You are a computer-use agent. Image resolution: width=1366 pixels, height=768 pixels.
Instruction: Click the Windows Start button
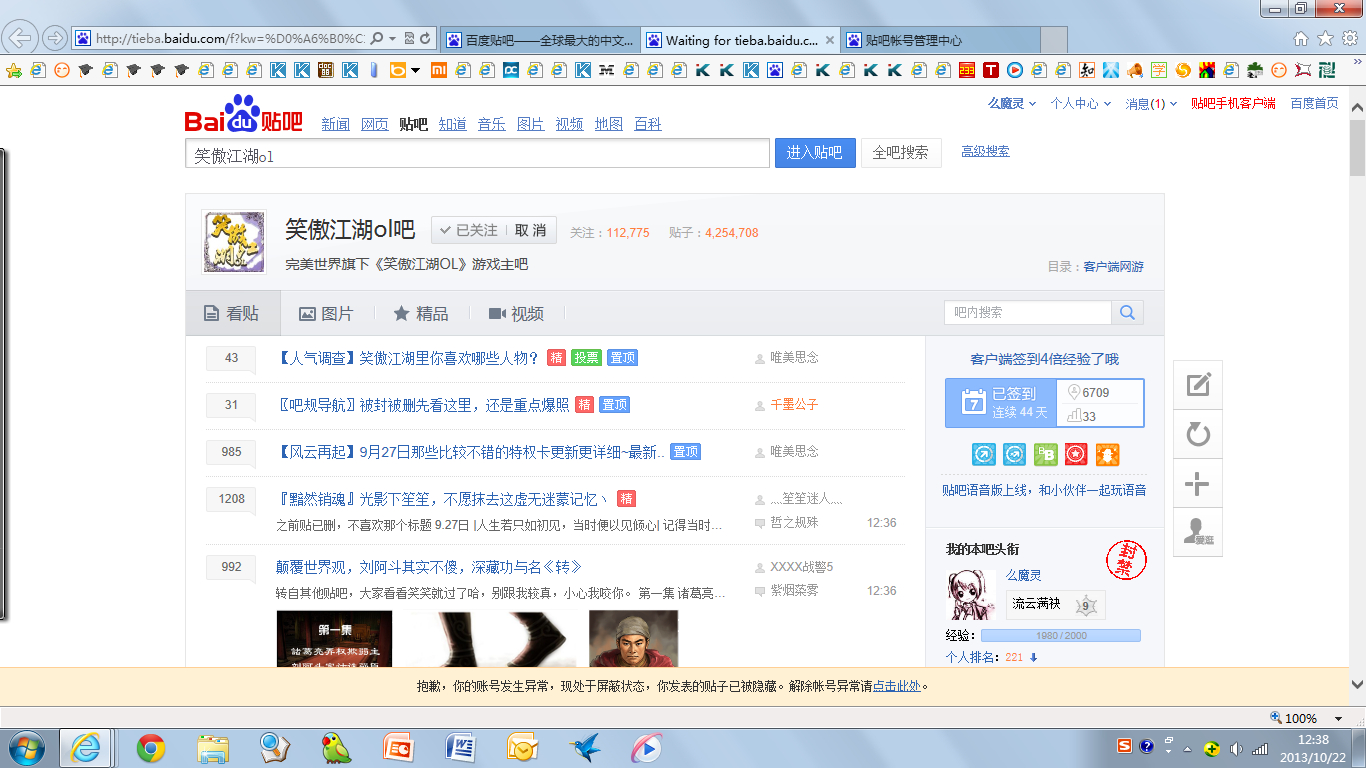tap(27, 748)
